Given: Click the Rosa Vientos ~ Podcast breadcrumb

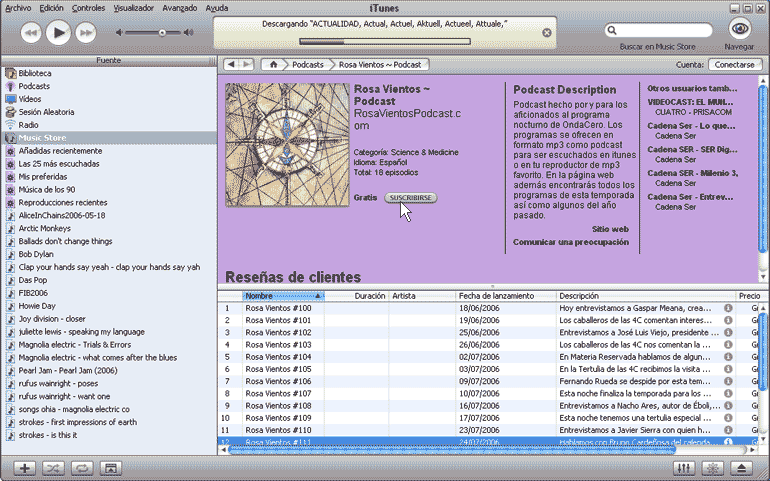Looking at the screenshot, I should point(380,64).
